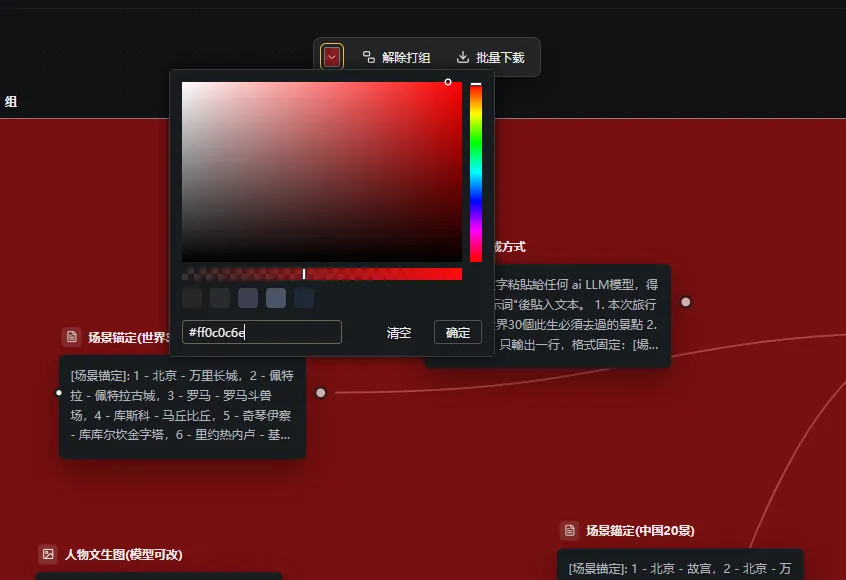Click the image icon of 人物文生图(模型可改)

point(48,554)
